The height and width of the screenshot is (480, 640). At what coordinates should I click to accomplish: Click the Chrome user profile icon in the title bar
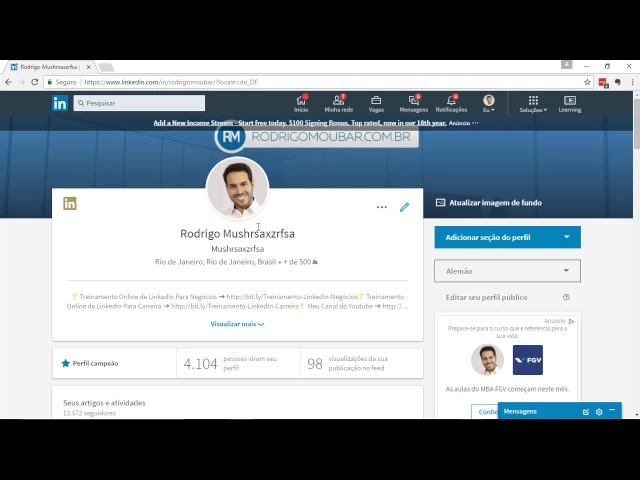click(567, 64)
